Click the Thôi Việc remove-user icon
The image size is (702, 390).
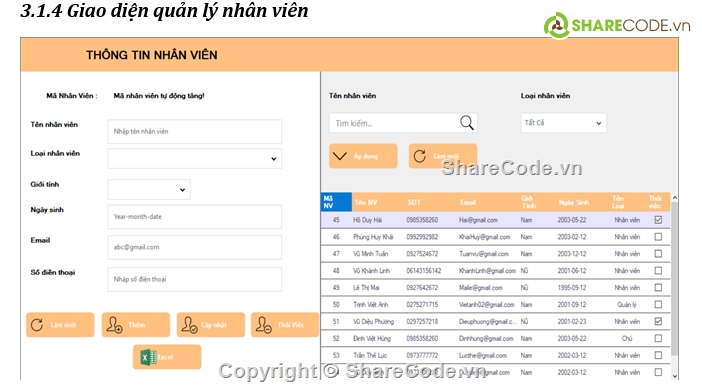coord(264,325)
